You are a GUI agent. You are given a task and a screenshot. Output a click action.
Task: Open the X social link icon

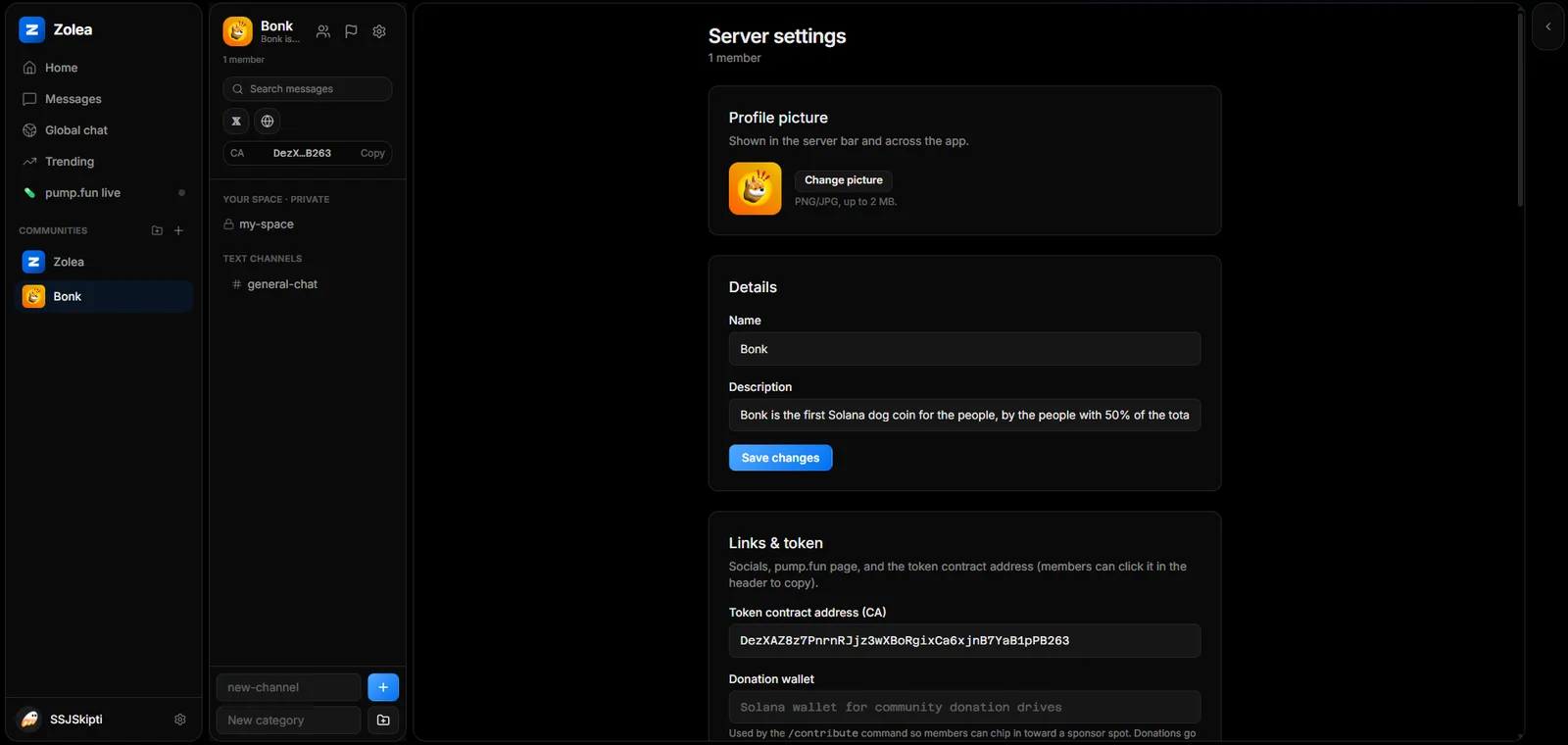point(236,122)
